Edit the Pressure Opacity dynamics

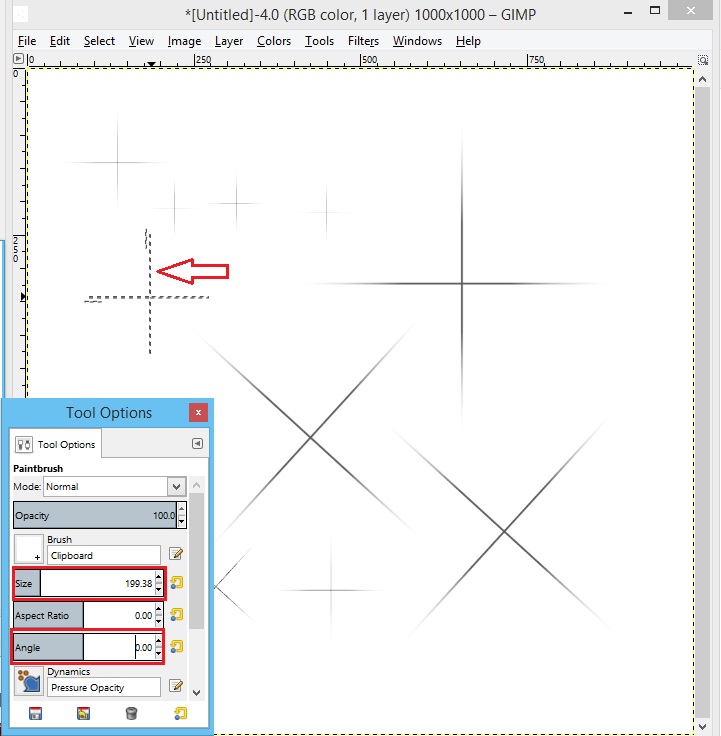[x=176, y=686]
